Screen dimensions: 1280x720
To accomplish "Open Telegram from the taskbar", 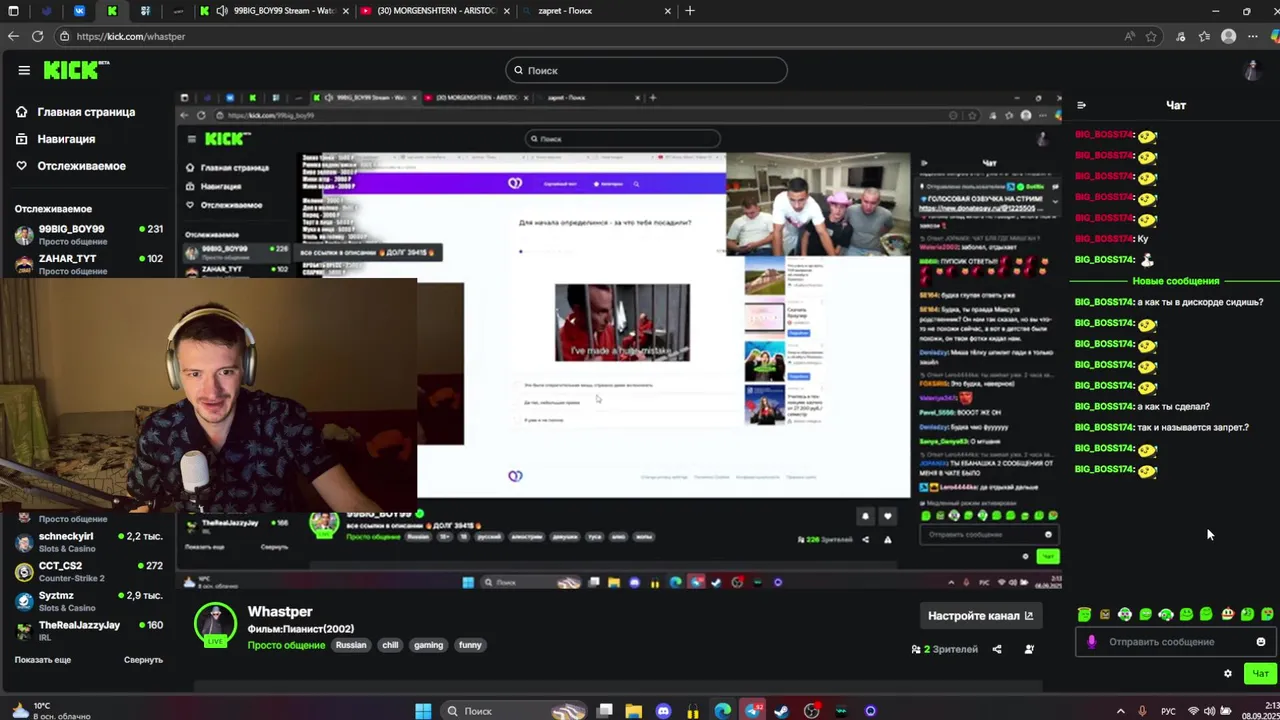I will click(x=752, y=711).
